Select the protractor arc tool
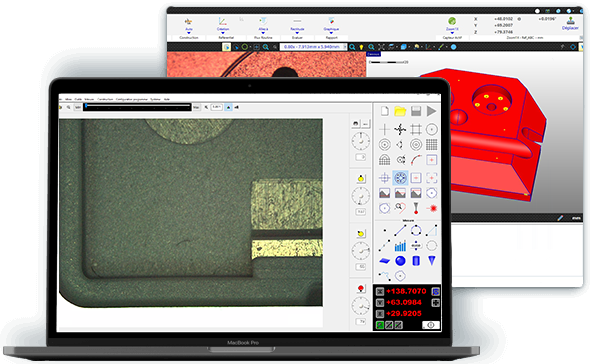Screen dimensions: 590x364 point(385,160)
